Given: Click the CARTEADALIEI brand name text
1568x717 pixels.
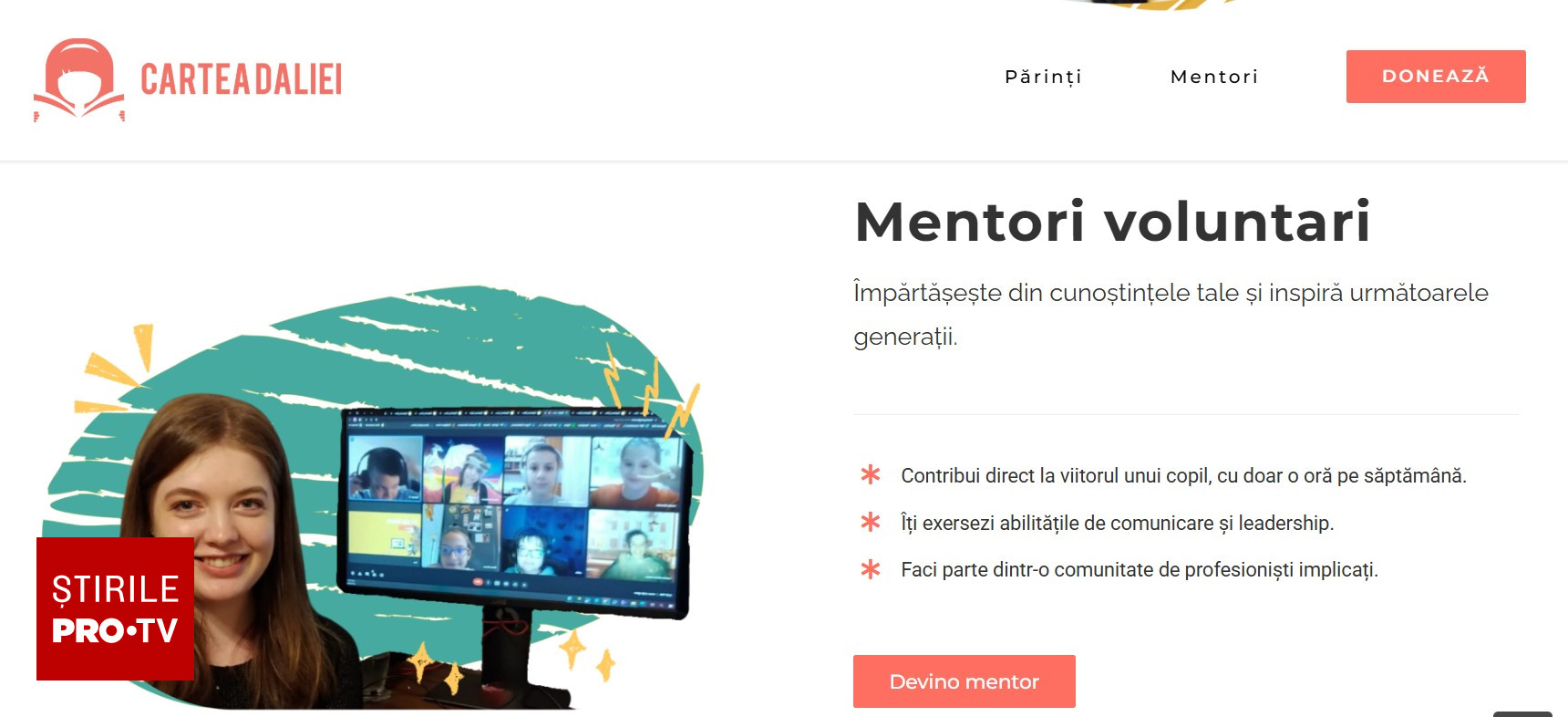Looking at the screenshot, I should 241,79.
